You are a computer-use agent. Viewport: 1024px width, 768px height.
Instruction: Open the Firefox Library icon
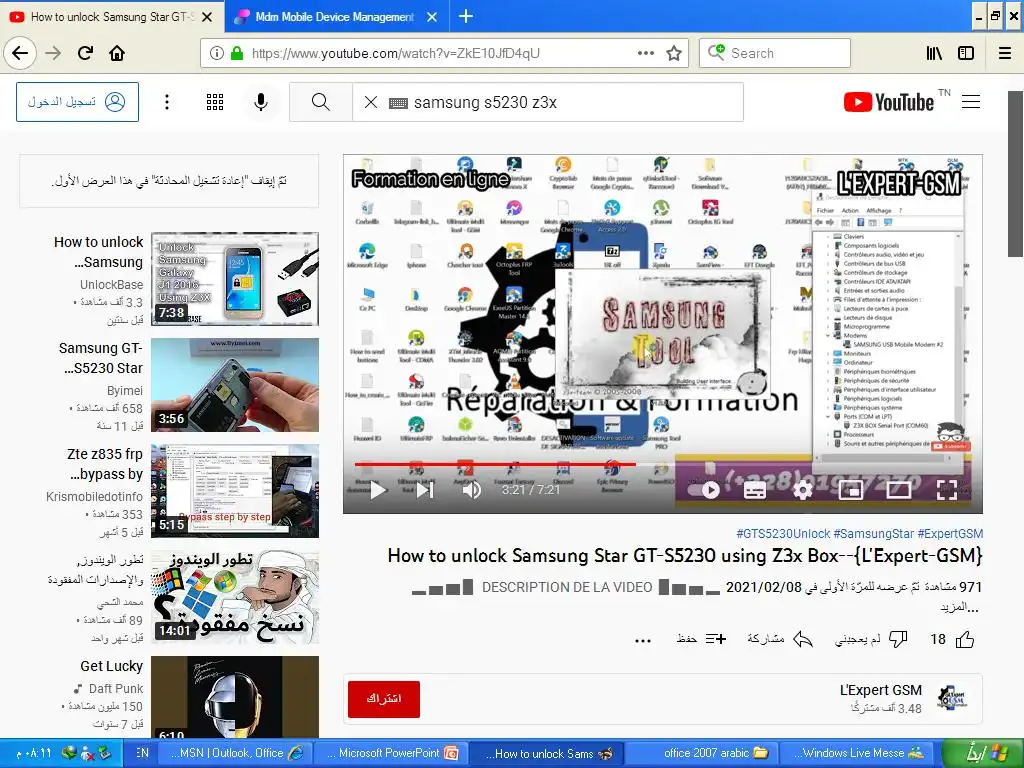(x=934, y=53)
